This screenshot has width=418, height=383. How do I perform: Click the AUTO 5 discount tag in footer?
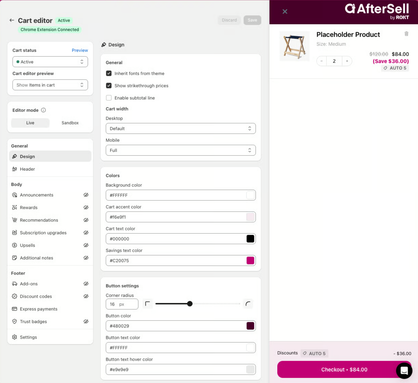(x=314, y=353)
